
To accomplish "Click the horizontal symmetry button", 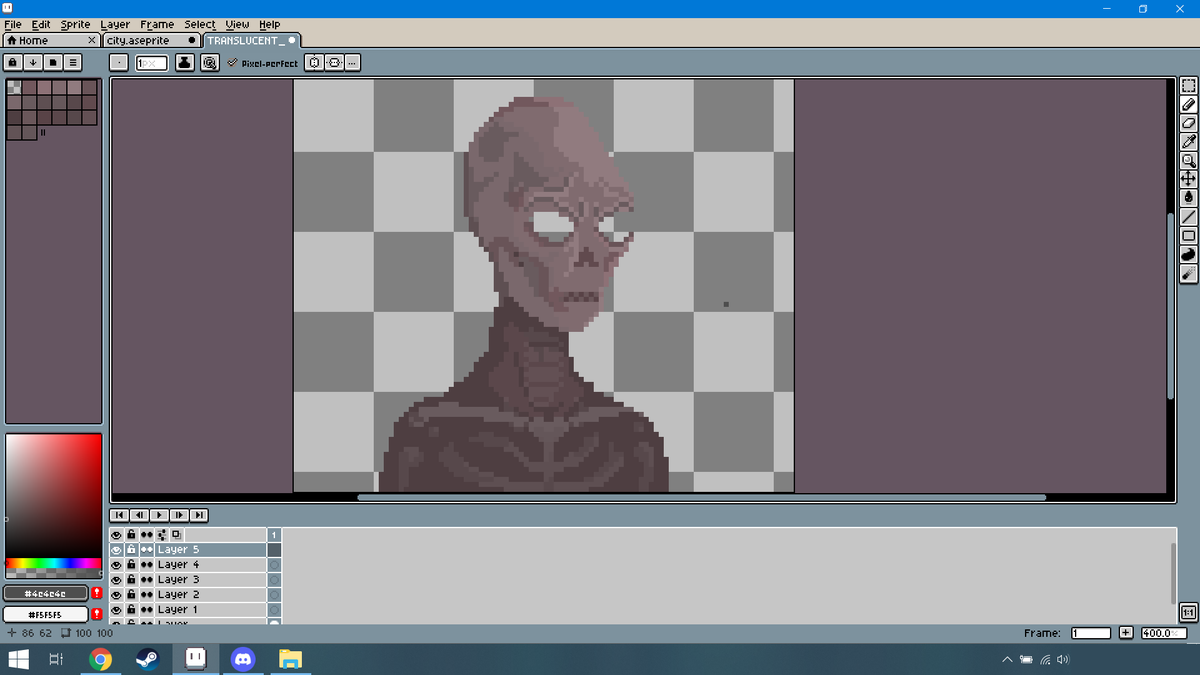I will [314, 63].
